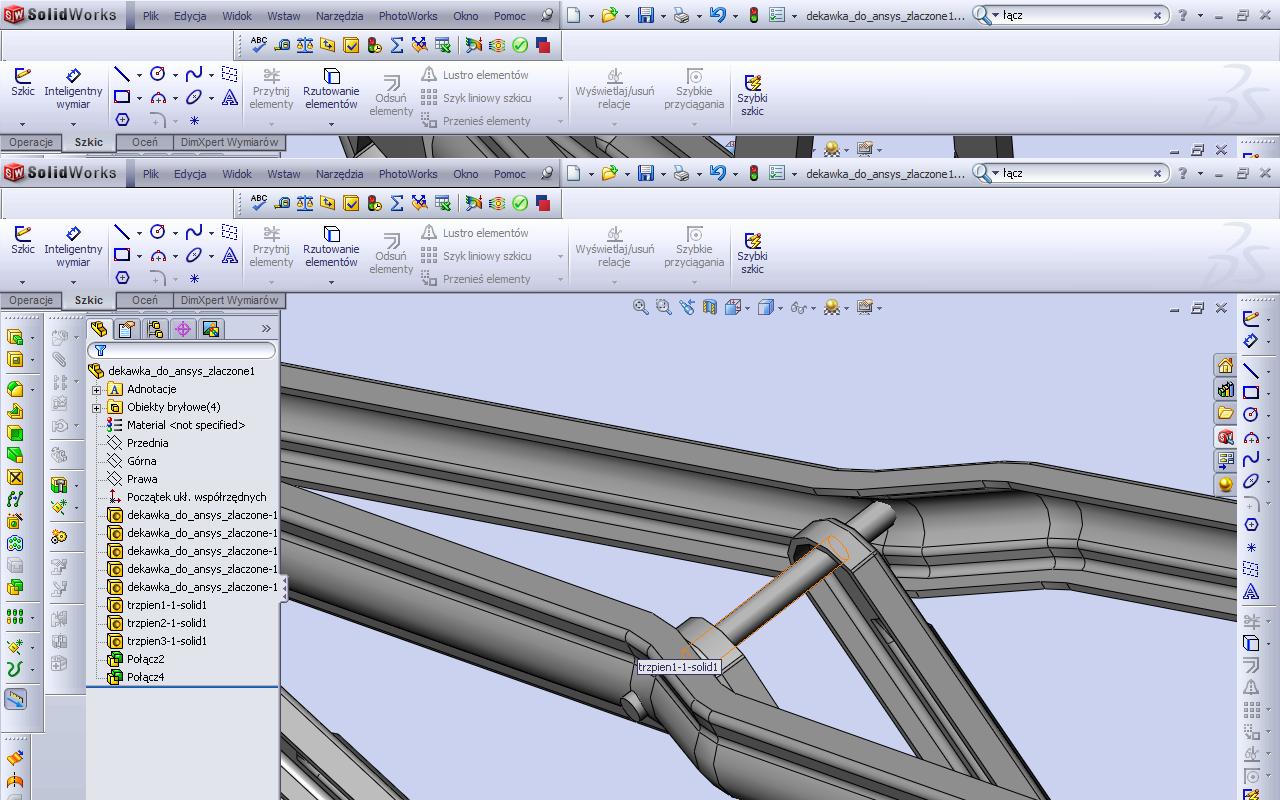
Task: Toggle Section View in the viewport toolbar
Action: pos(710,307)
